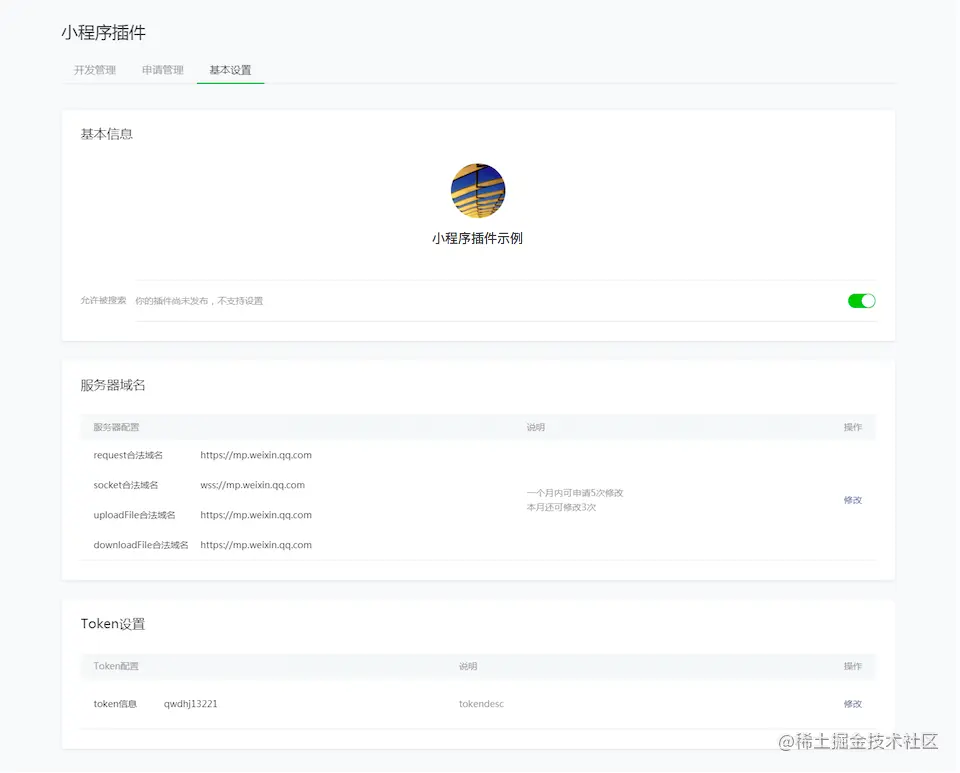Select the 基本设置 tab

point(230,70)
